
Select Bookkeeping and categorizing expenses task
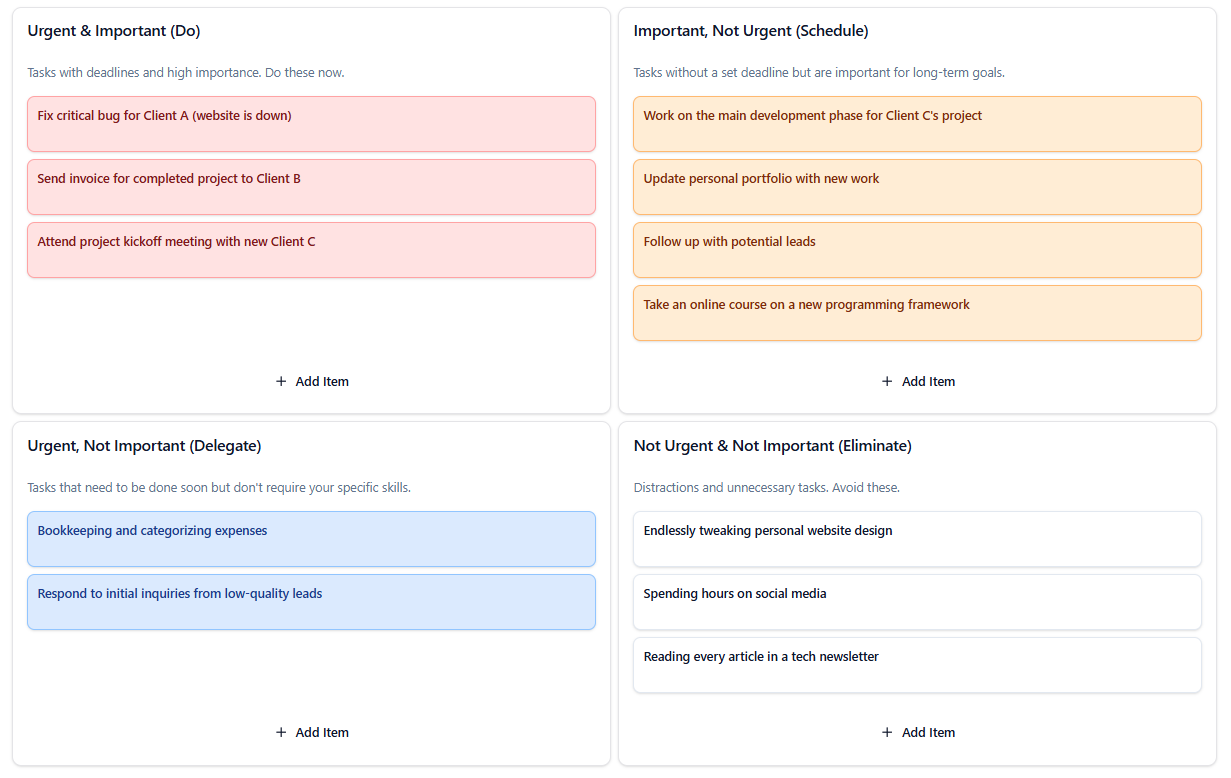pyautogui.click(x=311, y=539)
